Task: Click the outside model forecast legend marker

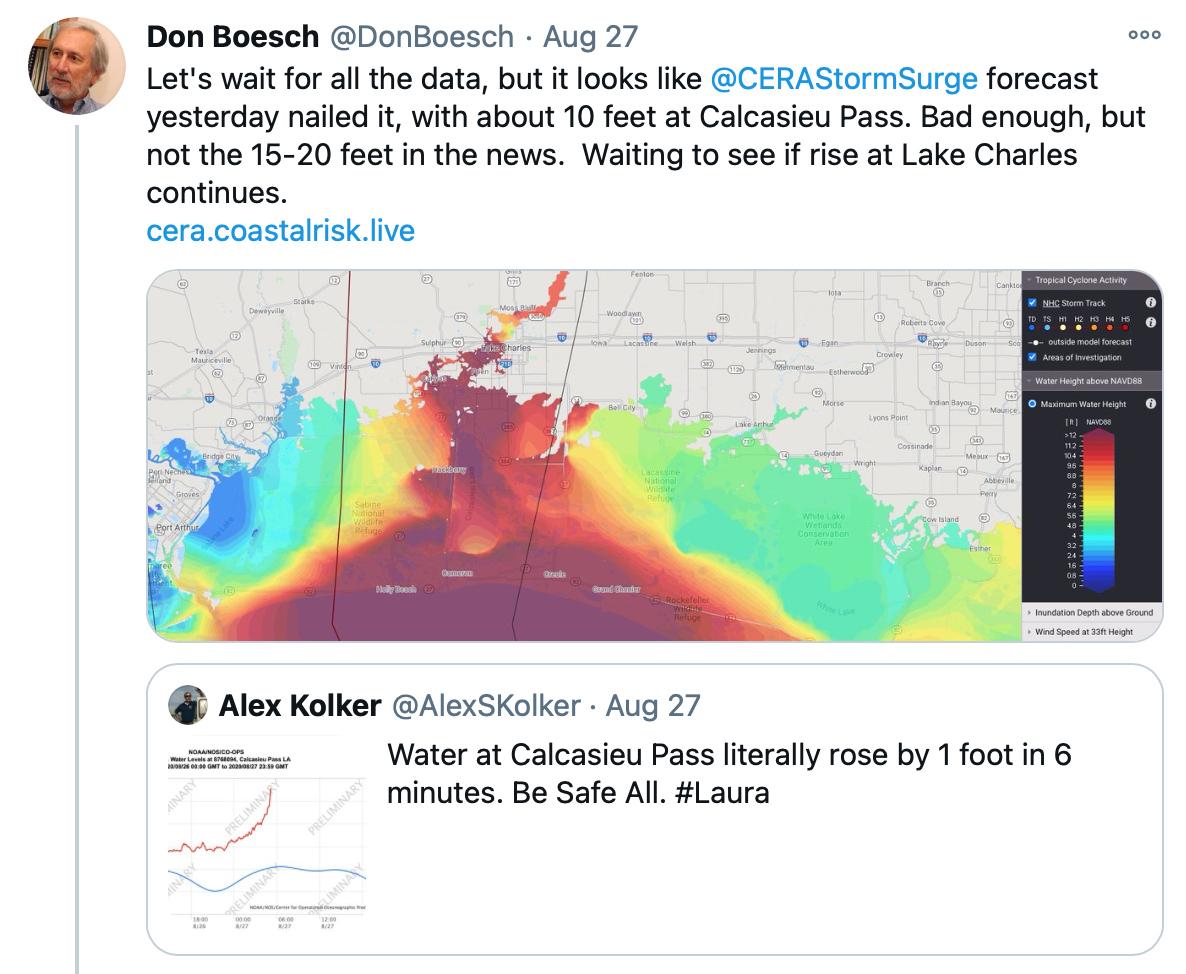Action: (x=1034, y=341)
